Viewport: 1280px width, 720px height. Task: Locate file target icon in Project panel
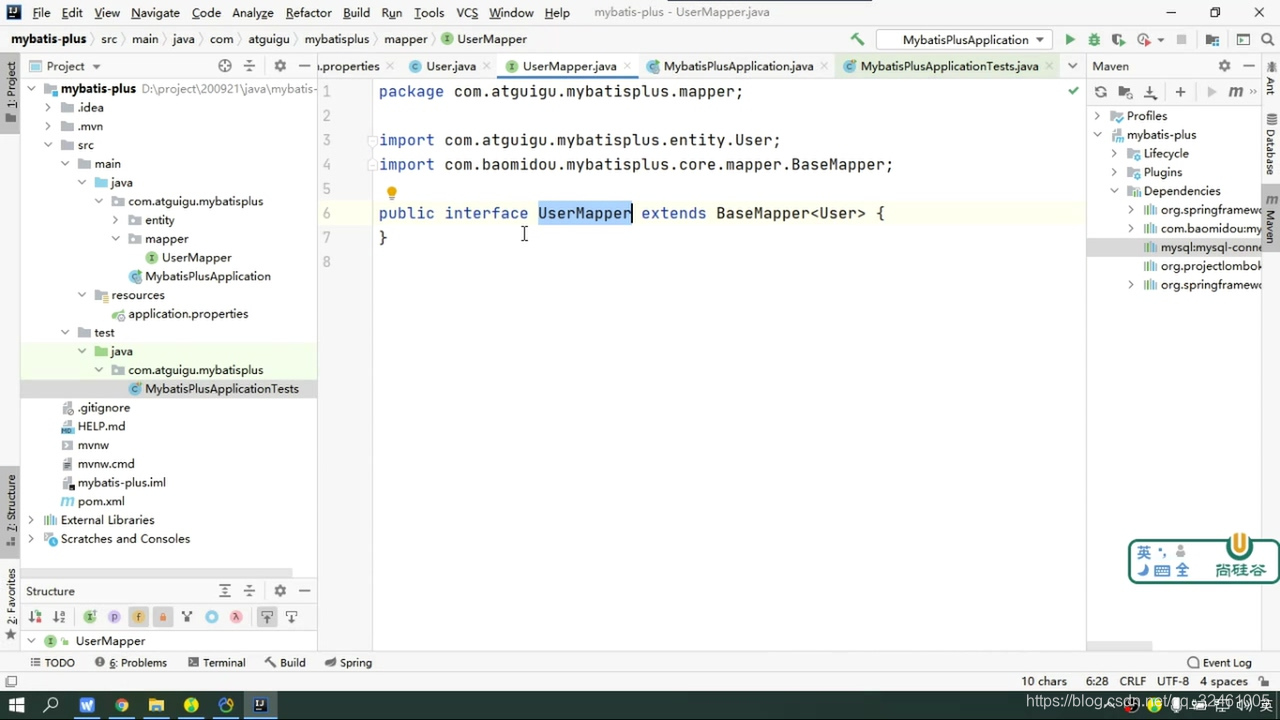coord(225,66)
